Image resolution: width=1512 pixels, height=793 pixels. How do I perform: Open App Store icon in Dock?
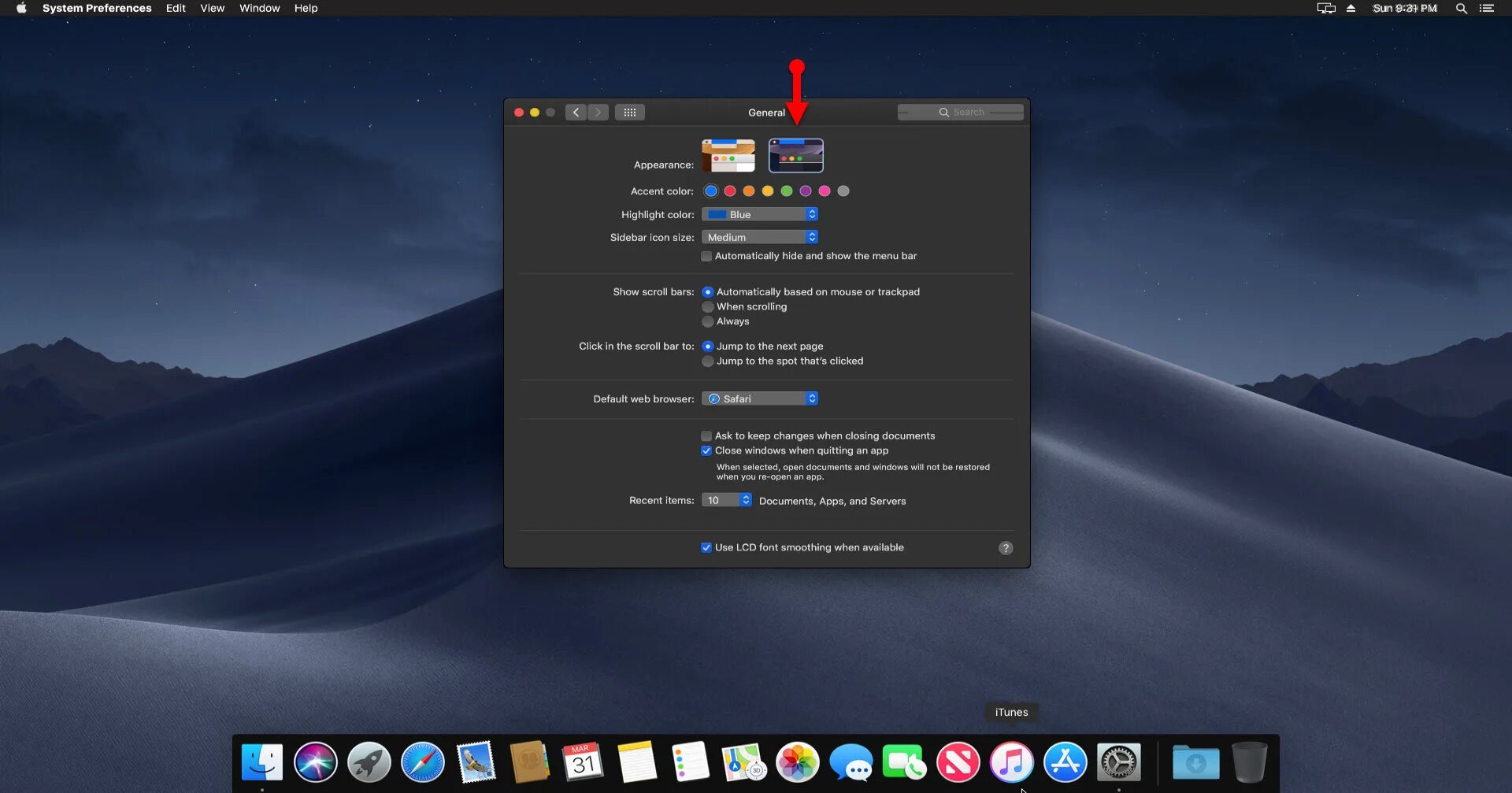click(x=1065, y=762)
